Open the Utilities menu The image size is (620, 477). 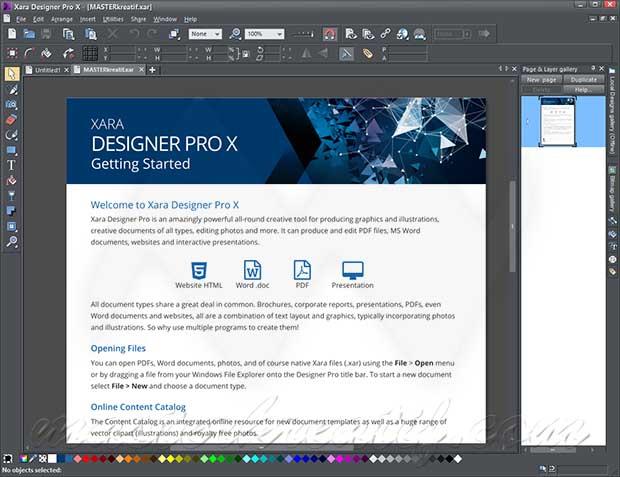click(113, 19)
